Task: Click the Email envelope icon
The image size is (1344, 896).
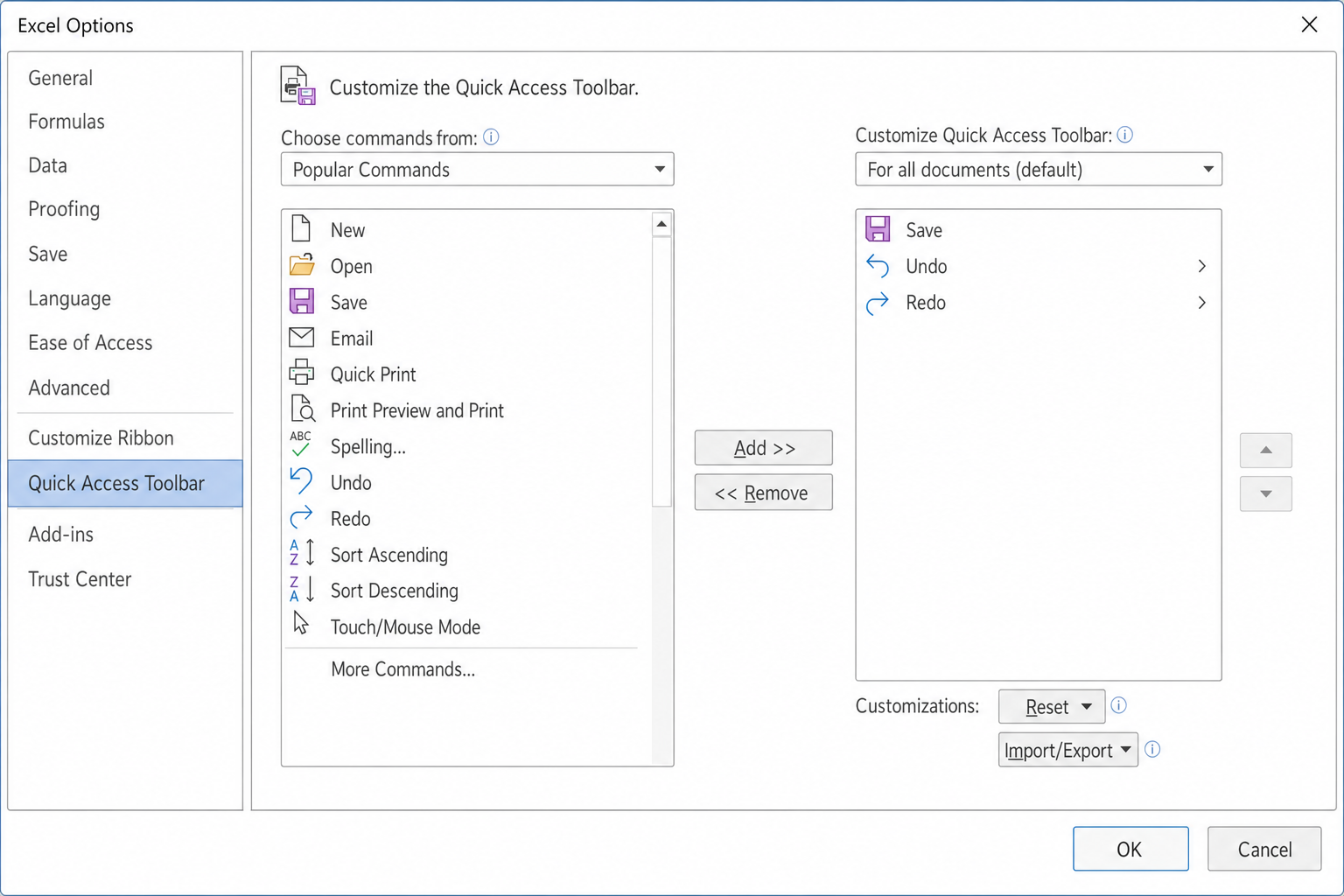Action: tap(302, 337)
